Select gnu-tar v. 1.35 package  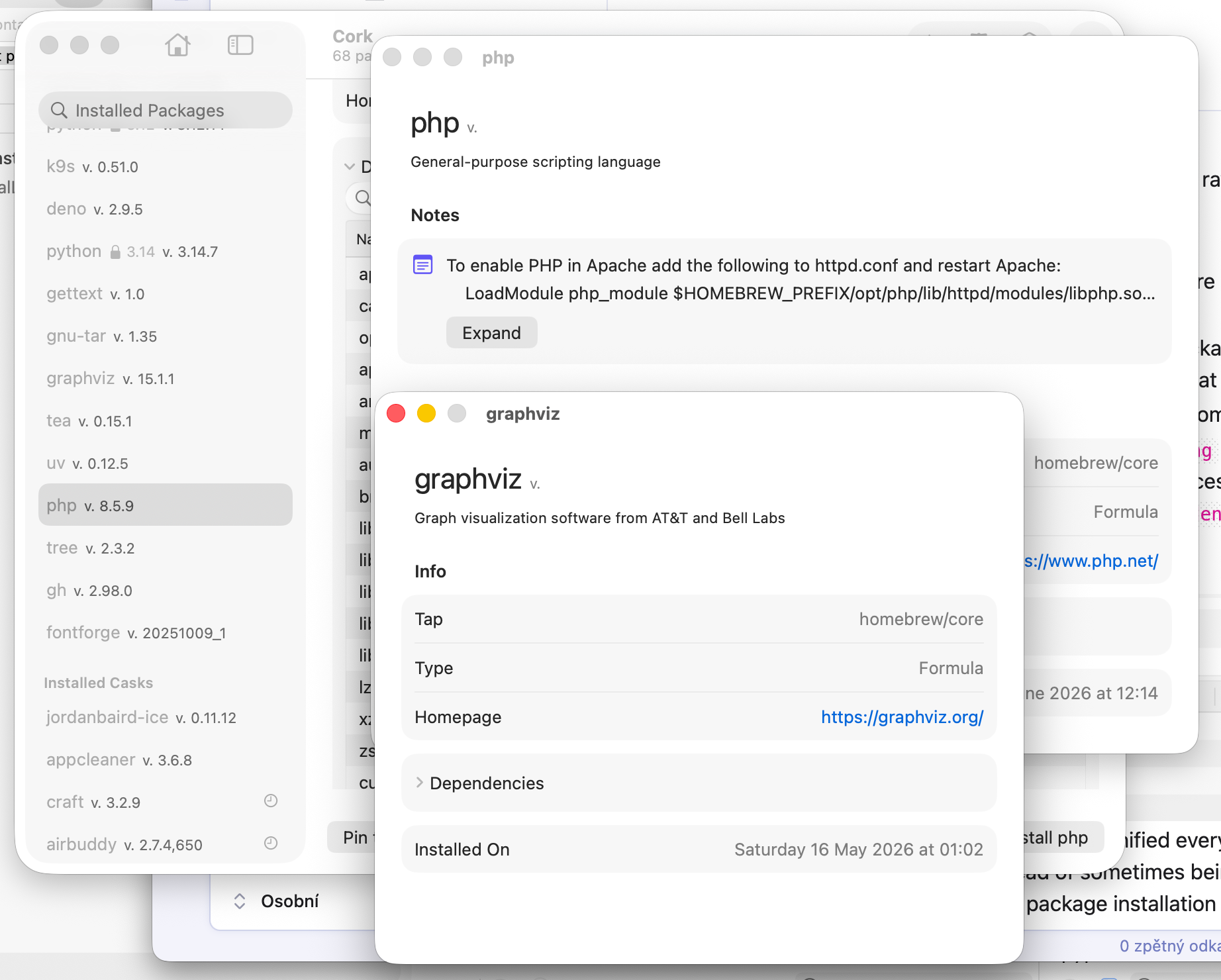[166, 336]
